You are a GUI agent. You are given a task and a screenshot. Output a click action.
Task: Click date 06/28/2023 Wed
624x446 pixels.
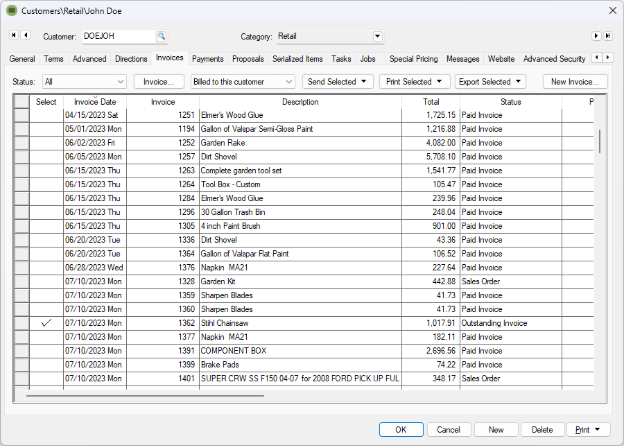click(95, 267)
